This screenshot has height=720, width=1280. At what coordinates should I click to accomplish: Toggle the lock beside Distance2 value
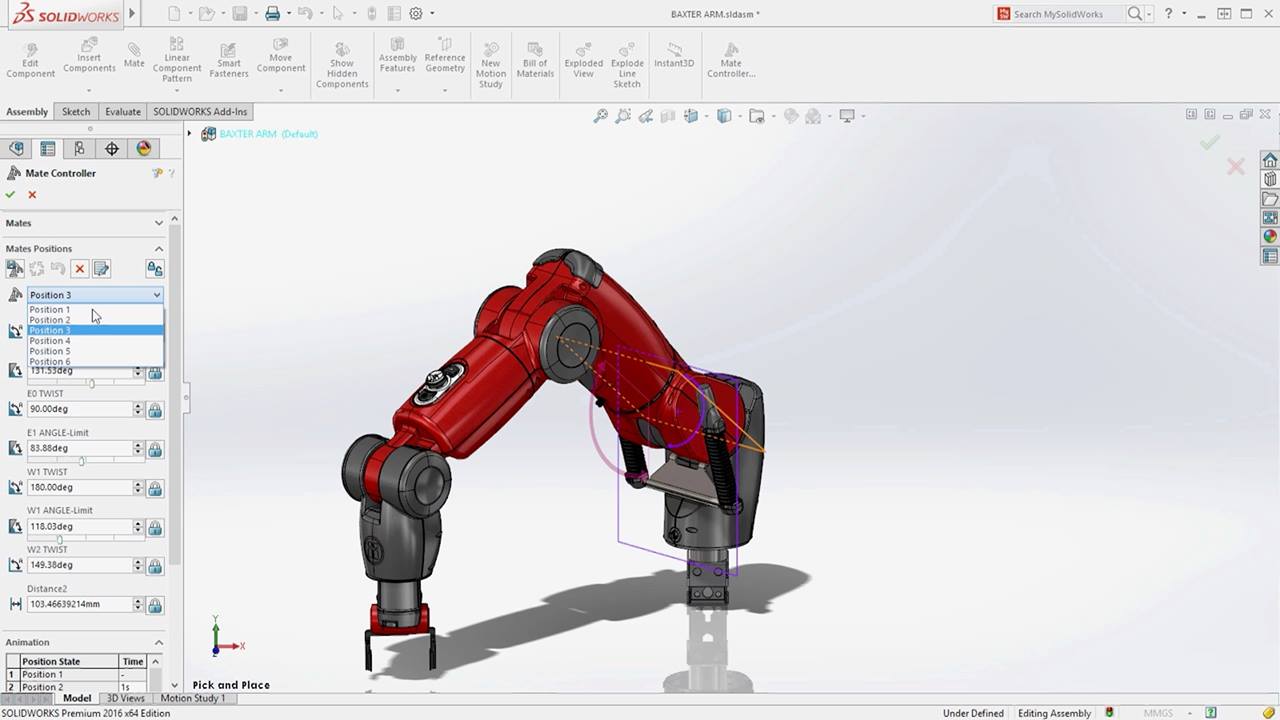[x=155, y=605]
